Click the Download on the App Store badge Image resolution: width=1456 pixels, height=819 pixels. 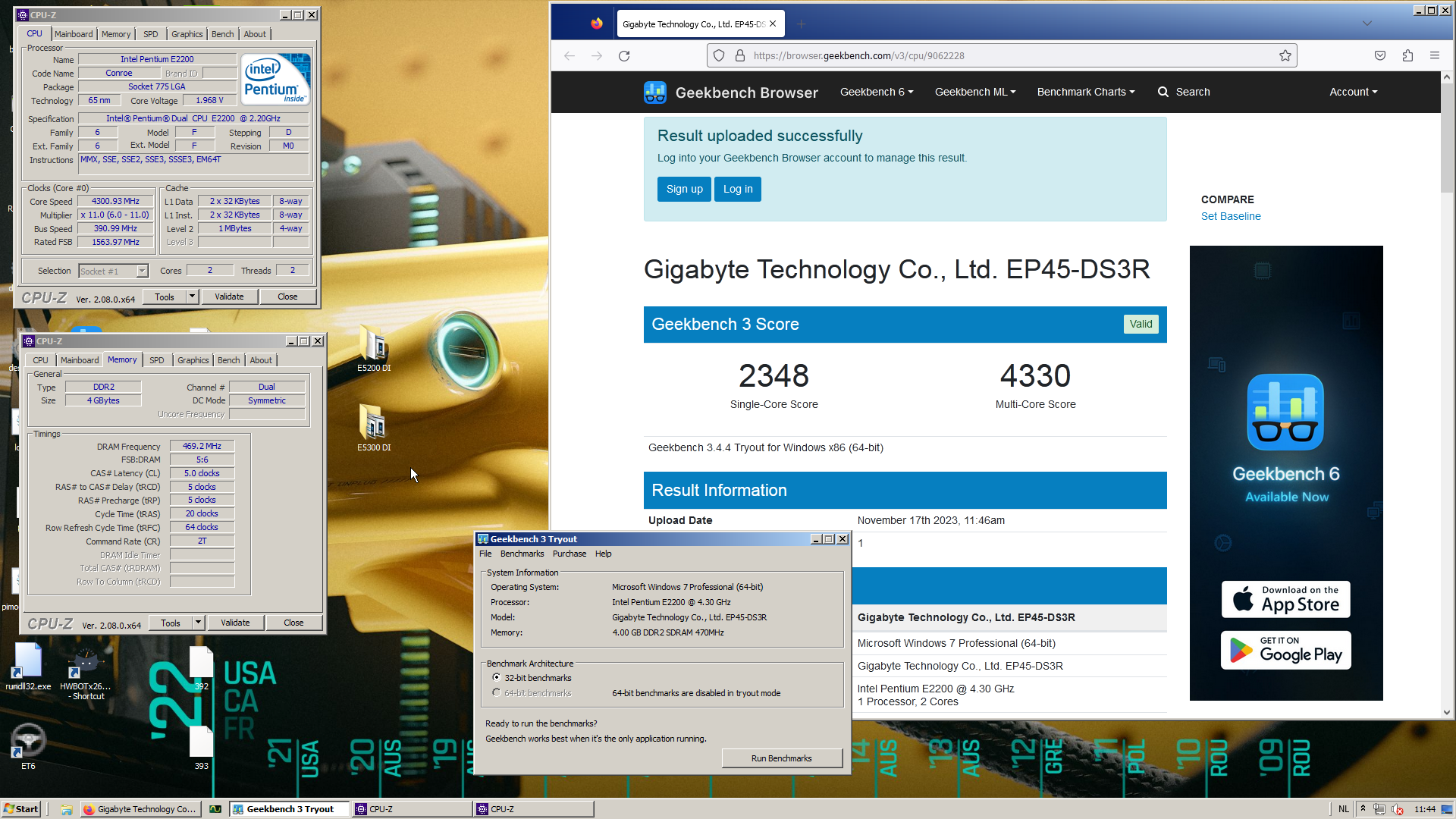coord(1285,600)
